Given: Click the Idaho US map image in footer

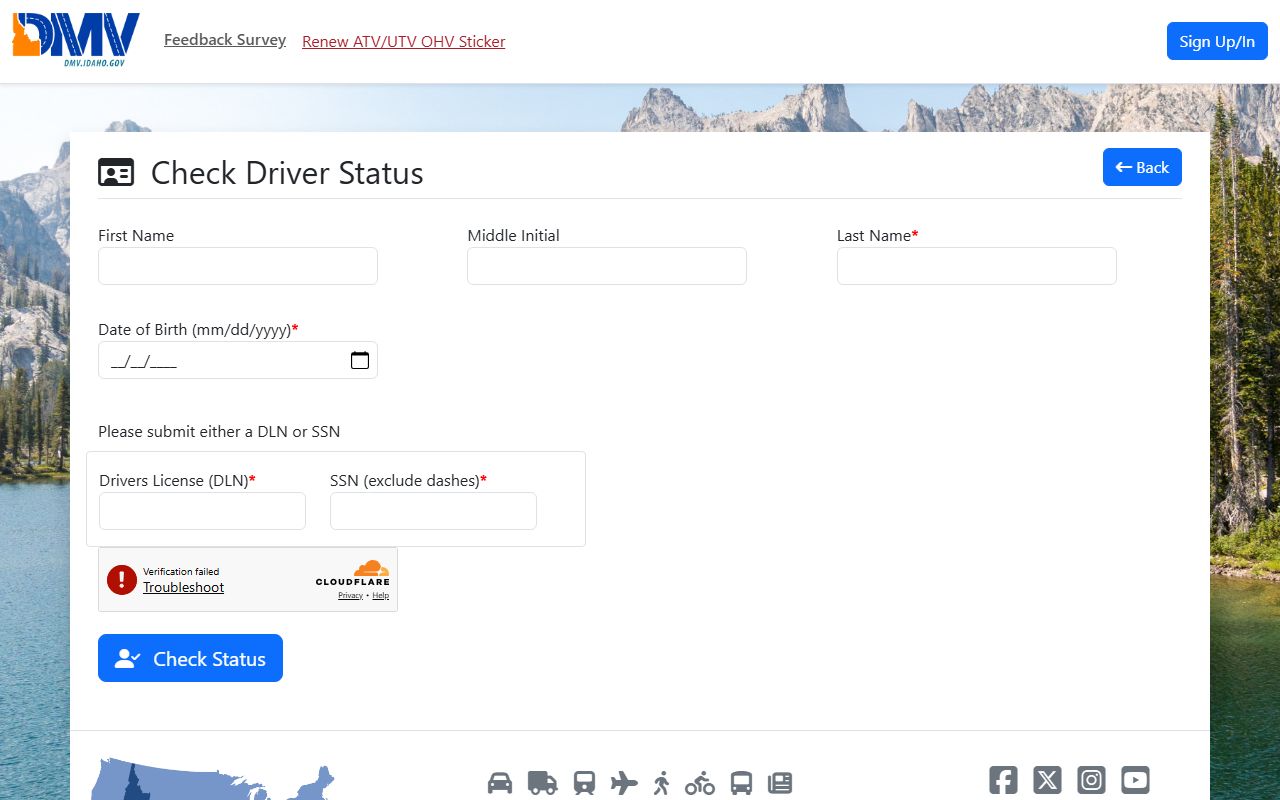Looking at the screenshot, I should click(x=213, y=779).
